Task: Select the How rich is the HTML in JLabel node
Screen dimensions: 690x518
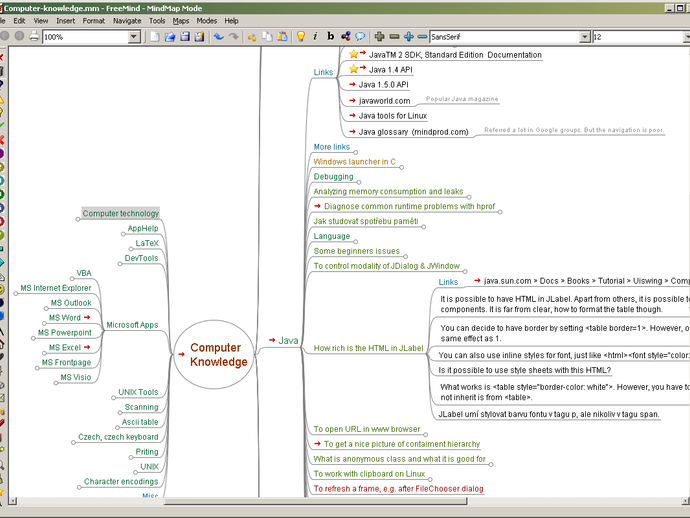Action: tap(368, 348)
